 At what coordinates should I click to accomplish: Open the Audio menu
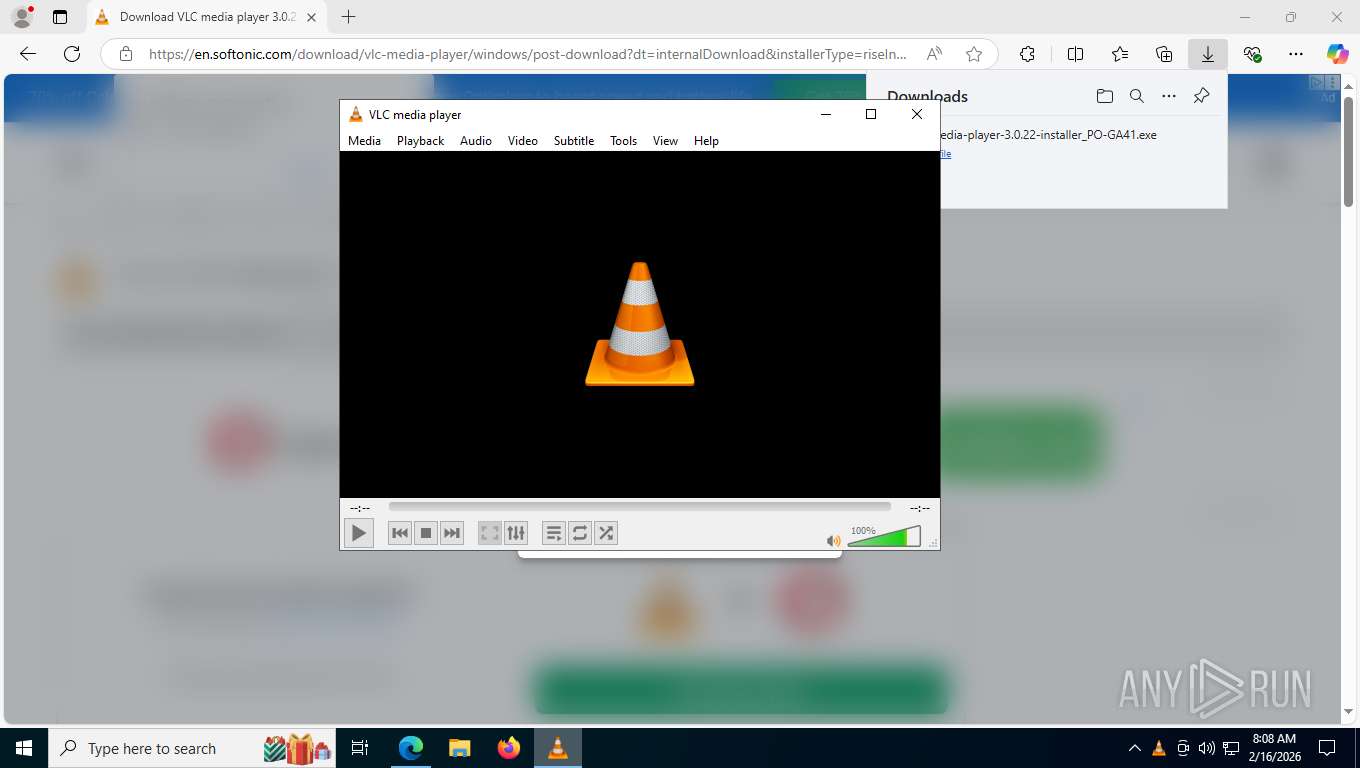tap(476, 141)
